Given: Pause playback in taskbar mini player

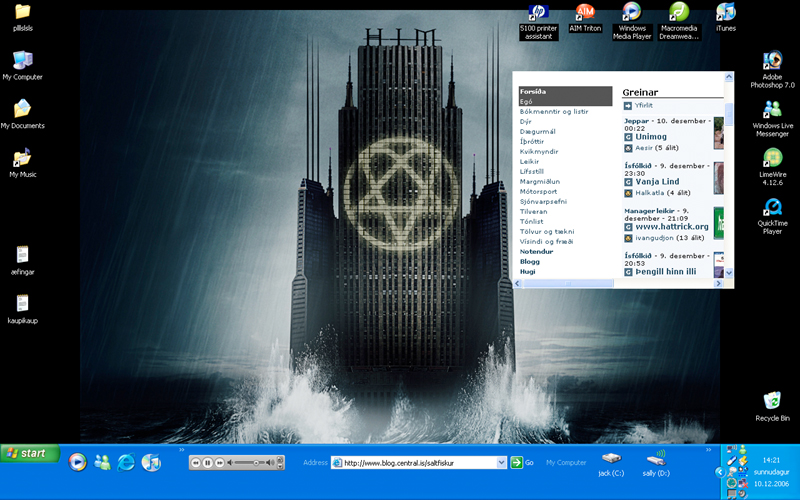Looking at the screenshot, I should pyautogui.click(x=208, y=463).
